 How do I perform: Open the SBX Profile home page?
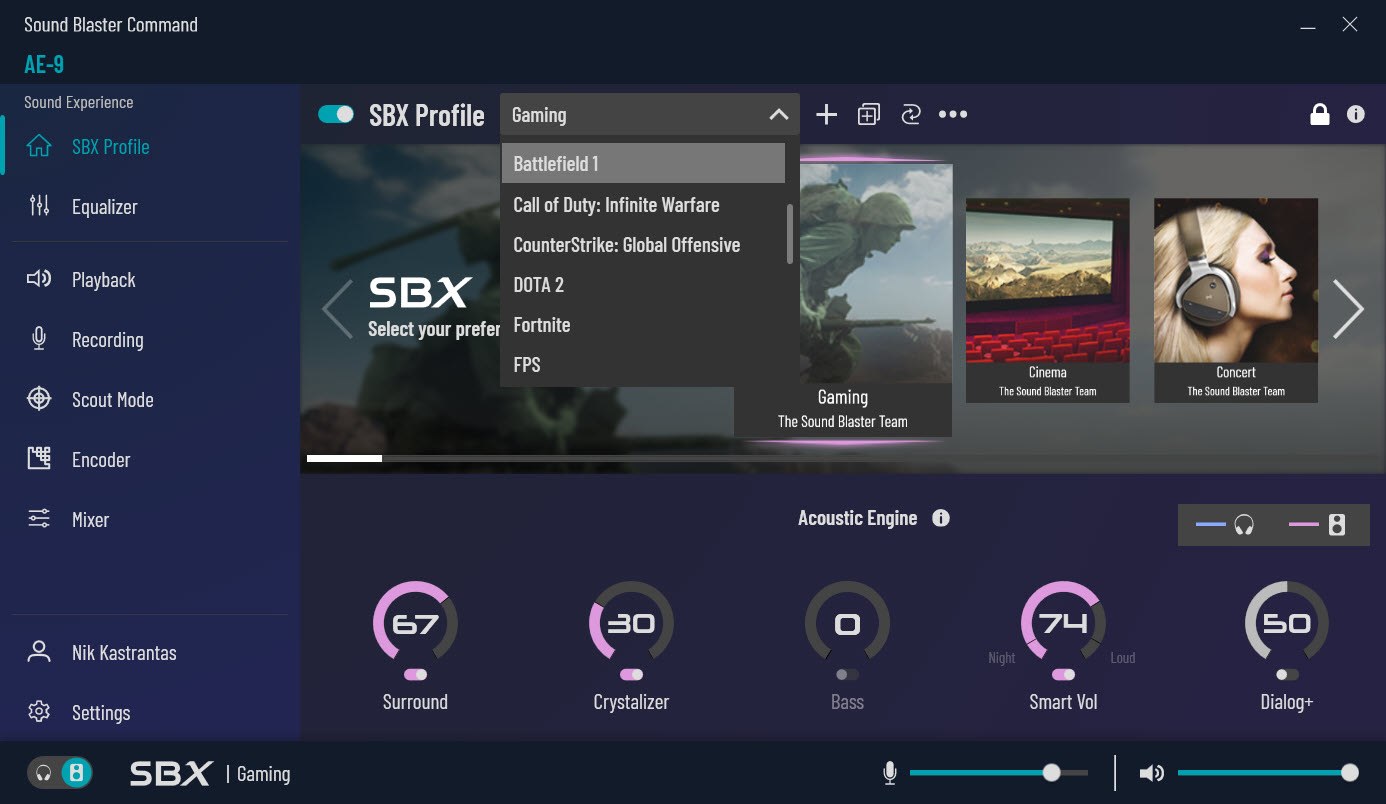click(x=110, y=147)
